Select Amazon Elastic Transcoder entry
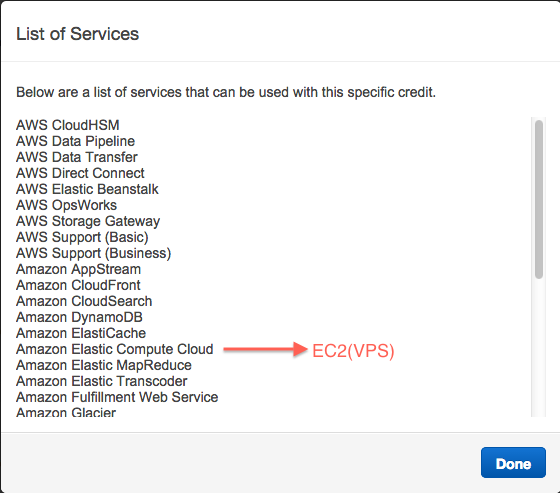The width and height of the screenshot is (560, 493). pos(101,381)
